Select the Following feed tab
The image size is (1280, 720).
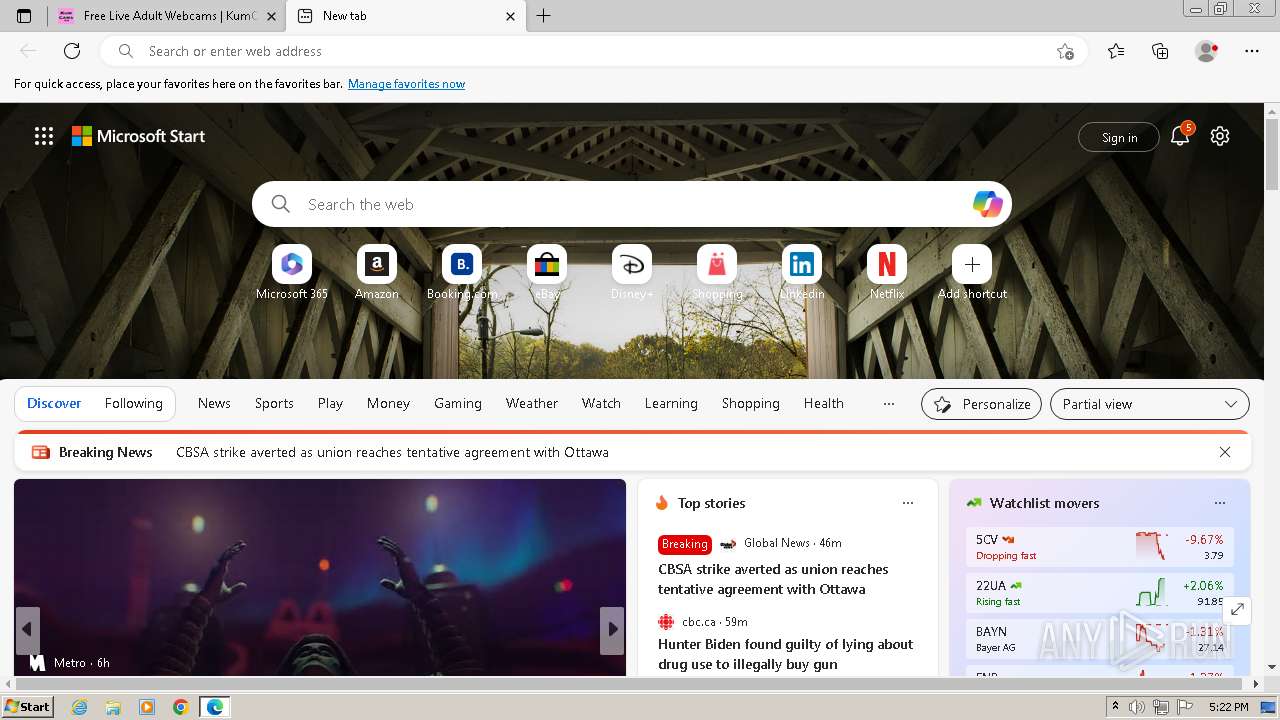coord(134,404)
